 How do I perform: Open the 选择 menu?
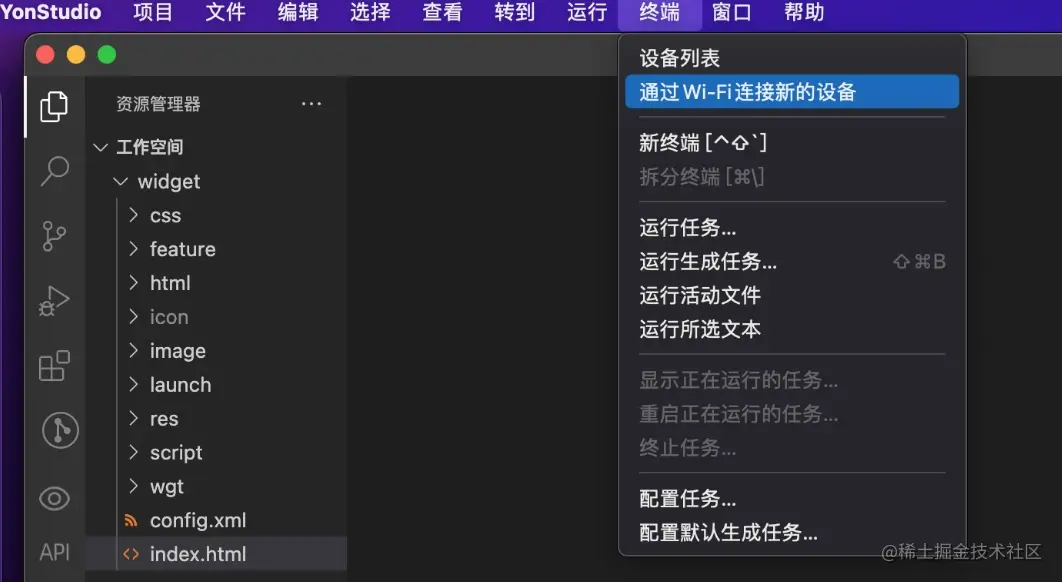tap(370, 12)
